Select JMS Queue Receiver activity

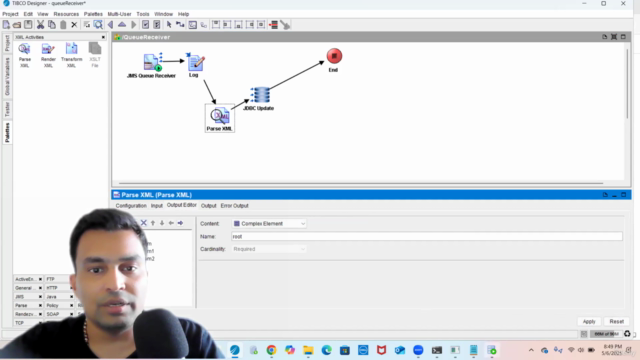(151, 65)
